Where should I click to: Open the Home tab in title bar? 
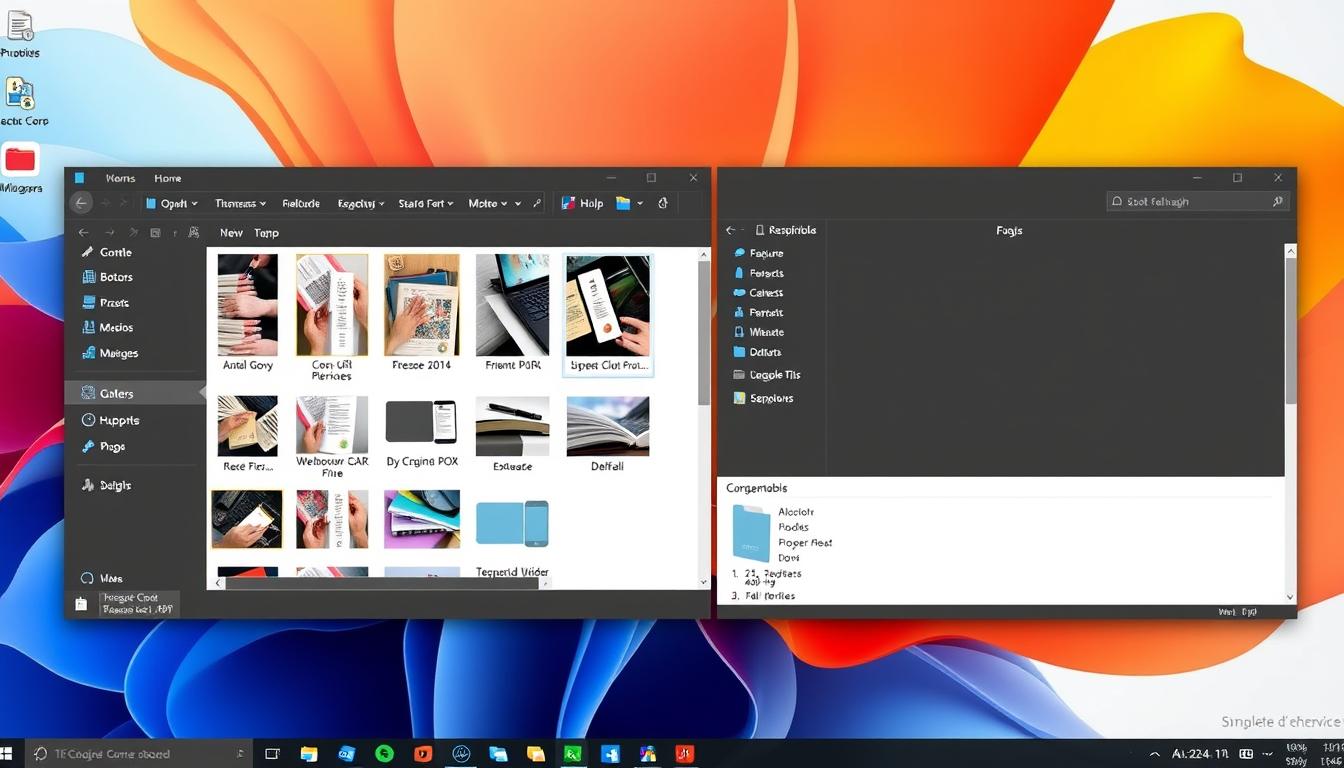(x=168, y=178)
